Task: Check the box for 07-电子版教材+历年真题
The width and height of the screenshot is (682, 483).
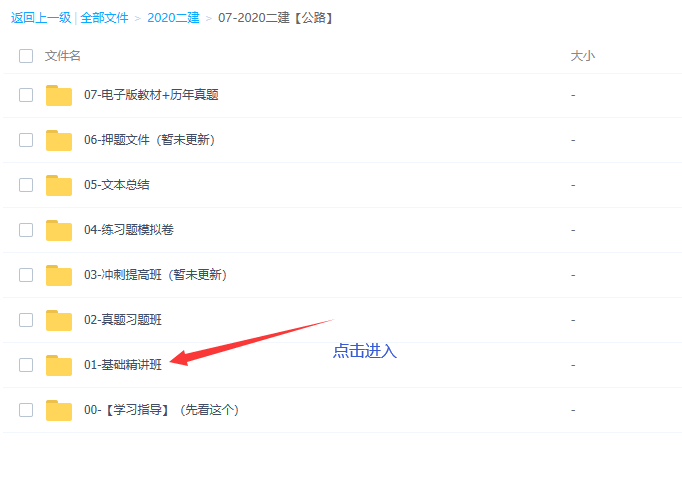Action: coord(26,95)
